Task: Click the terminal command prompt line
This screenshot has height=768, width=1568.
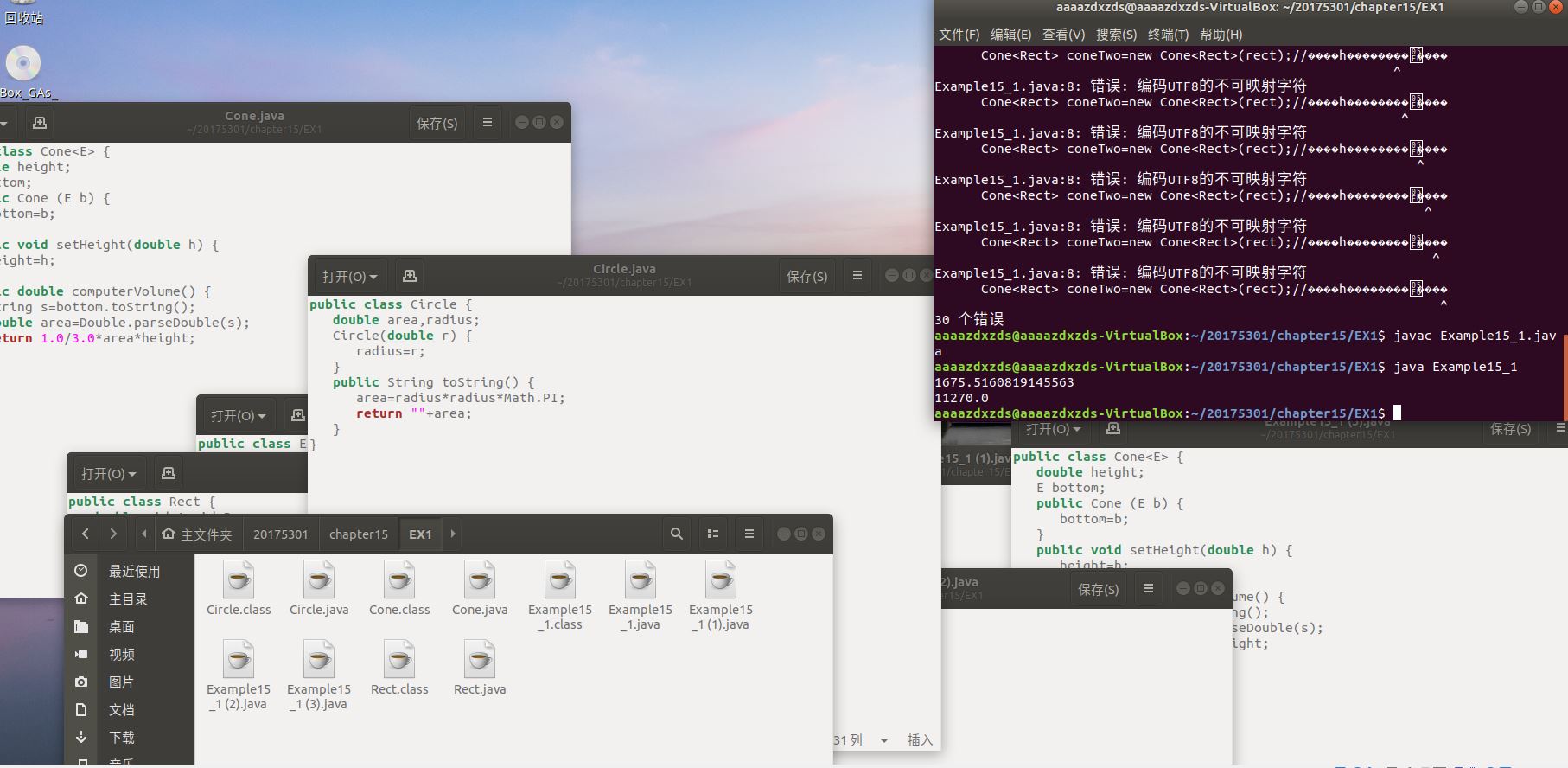Action: click(1168, 413)
